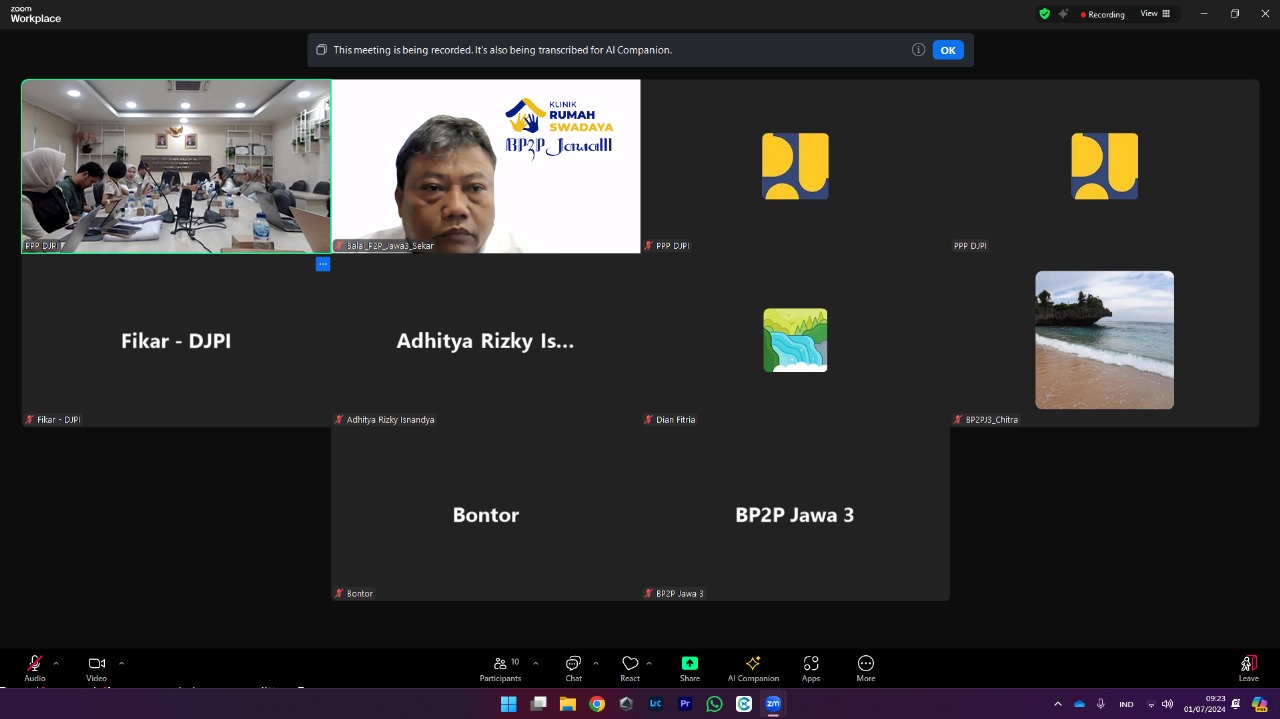Expand the audio settings arrow next to Audio
Image resolution: width=1280 pixels, height=719 pixels.
[x=56, y=663]
